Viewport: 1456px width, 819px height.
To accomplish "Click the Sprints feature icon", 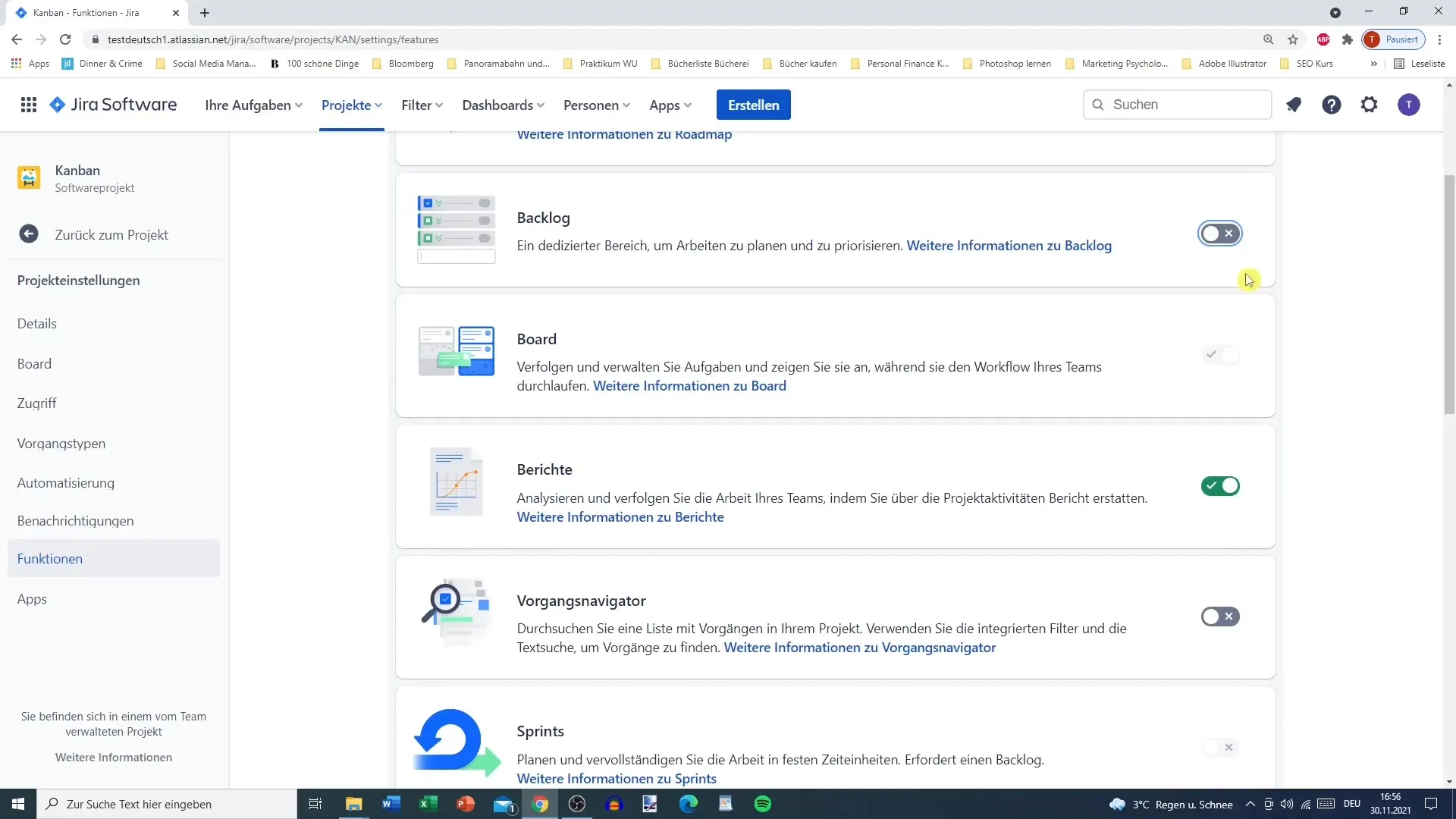I will (454, 744).
